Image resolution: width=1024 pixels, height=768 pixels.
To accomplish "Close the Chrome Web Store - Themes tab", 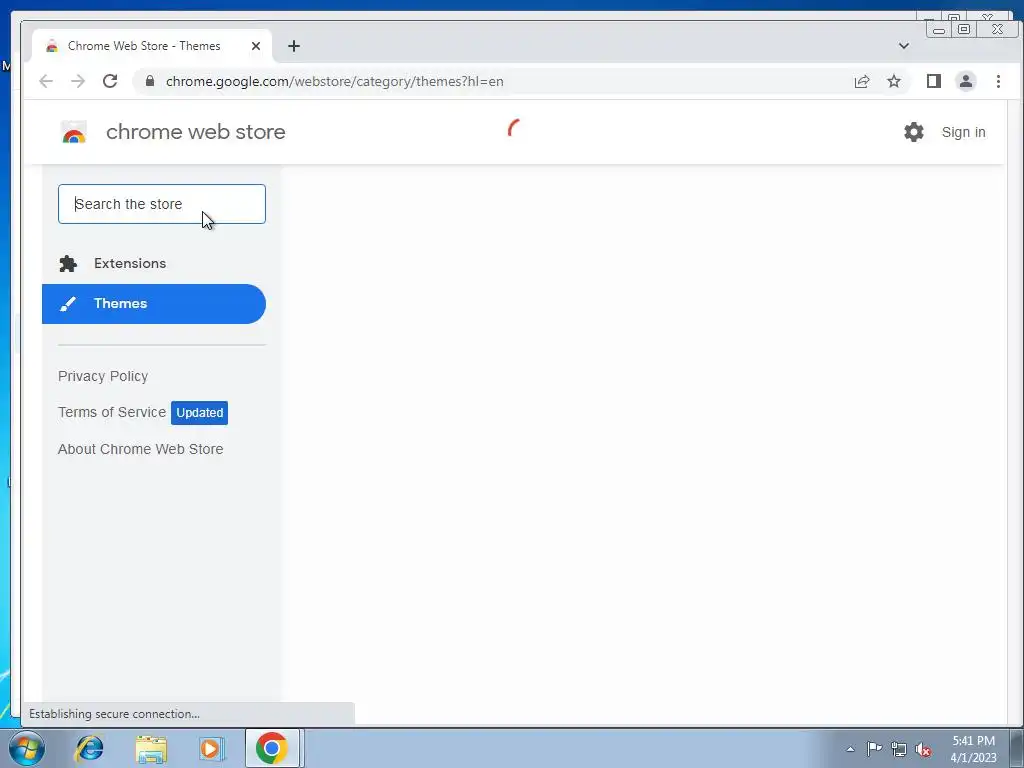I will pyautogui.click(x=256, y=46).
